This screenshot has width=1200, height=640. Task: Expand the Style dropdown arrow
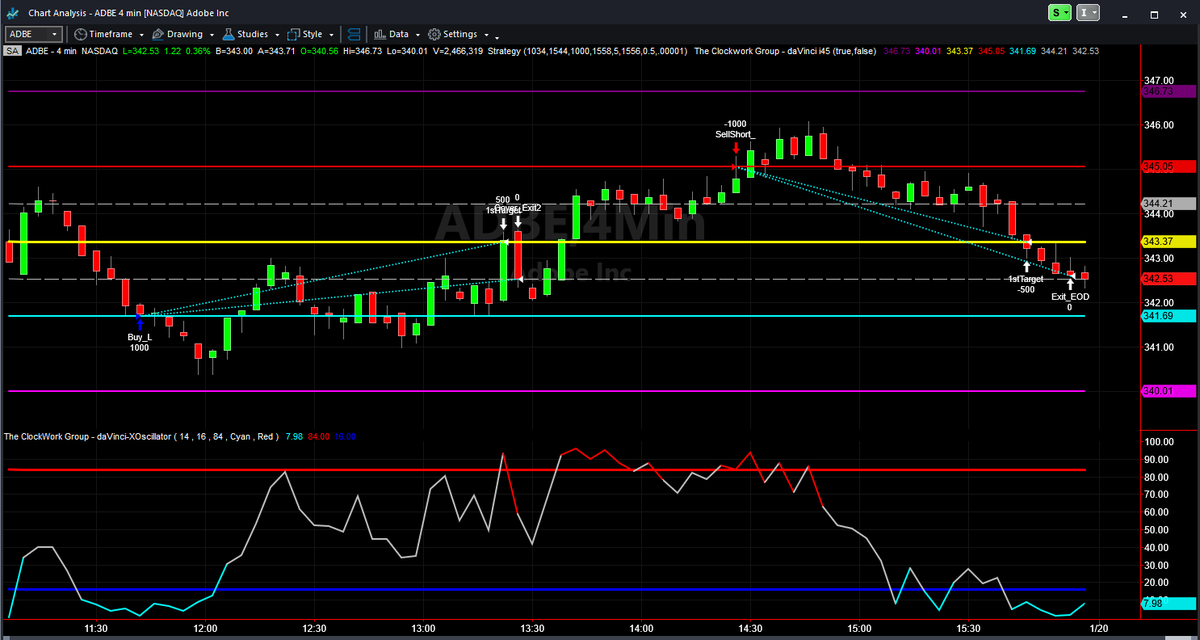click(x=331, y=34)
